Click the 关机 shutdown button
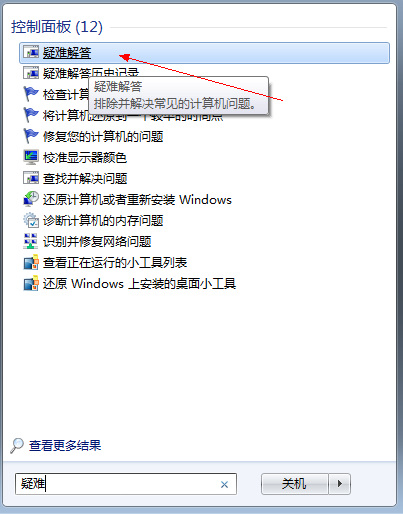The width and height of the screenshot is (403, 514). point(295,484)
